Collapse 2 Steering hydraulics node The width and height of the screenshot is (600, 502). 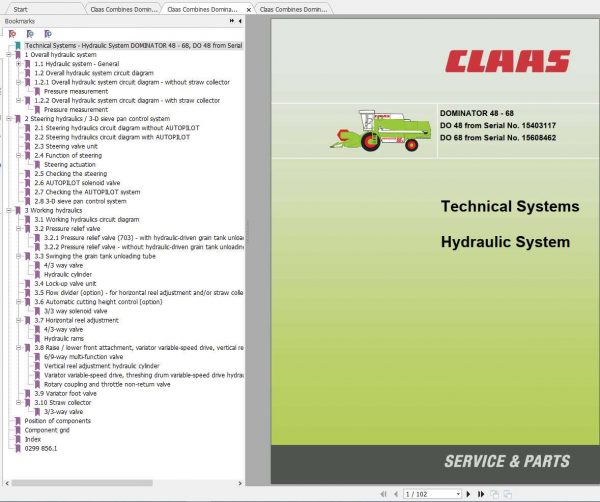[x=9, y=119]
